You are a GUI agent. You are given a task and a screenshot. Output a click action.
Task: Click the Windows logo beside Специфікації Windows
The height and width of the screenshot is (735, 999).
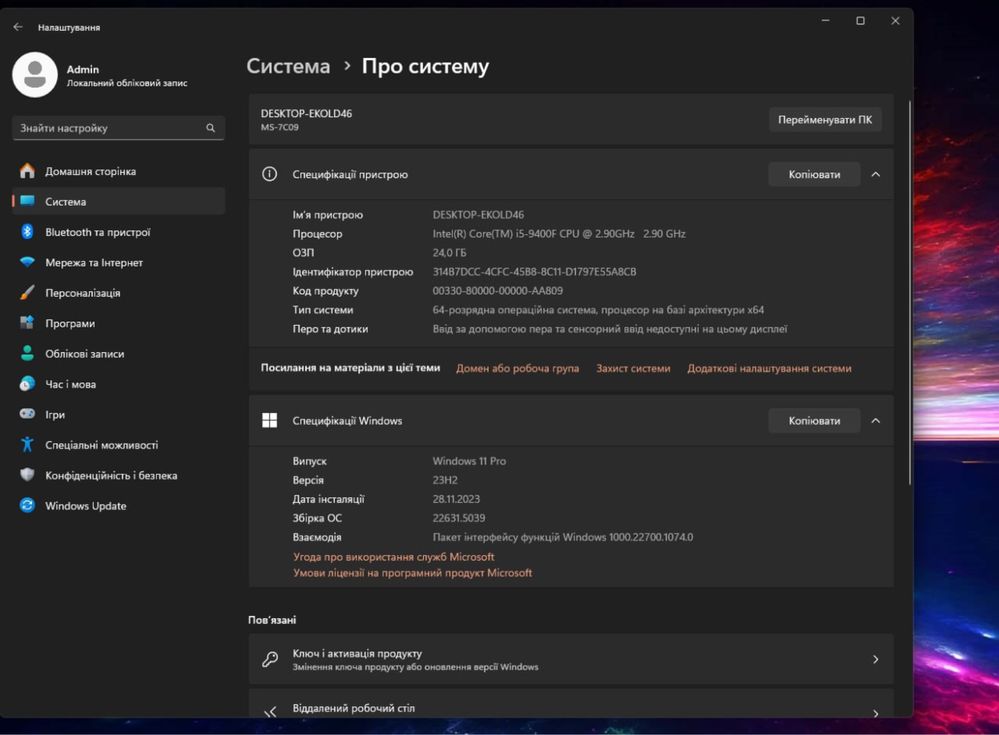[270, 420]
